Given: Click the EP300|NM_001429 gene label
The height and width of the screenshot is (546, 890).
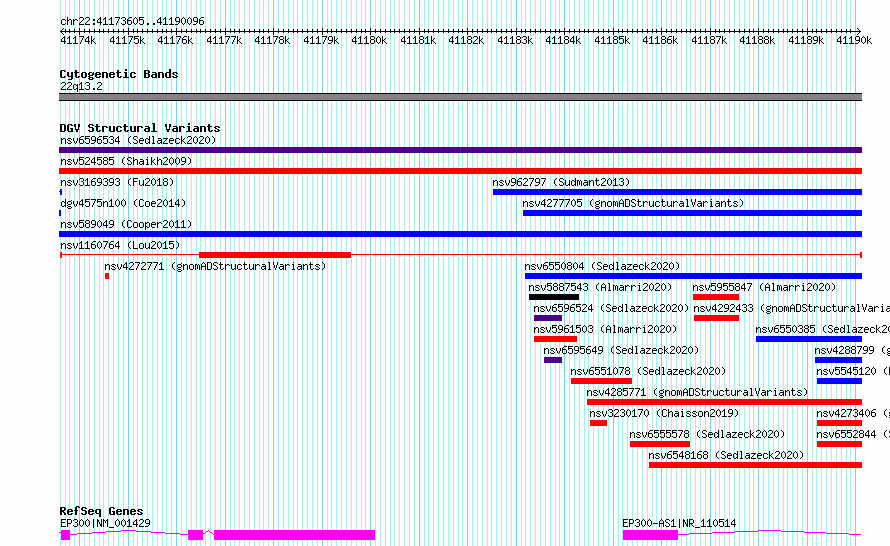Looking at the screenshot, I should coord(105,523).
